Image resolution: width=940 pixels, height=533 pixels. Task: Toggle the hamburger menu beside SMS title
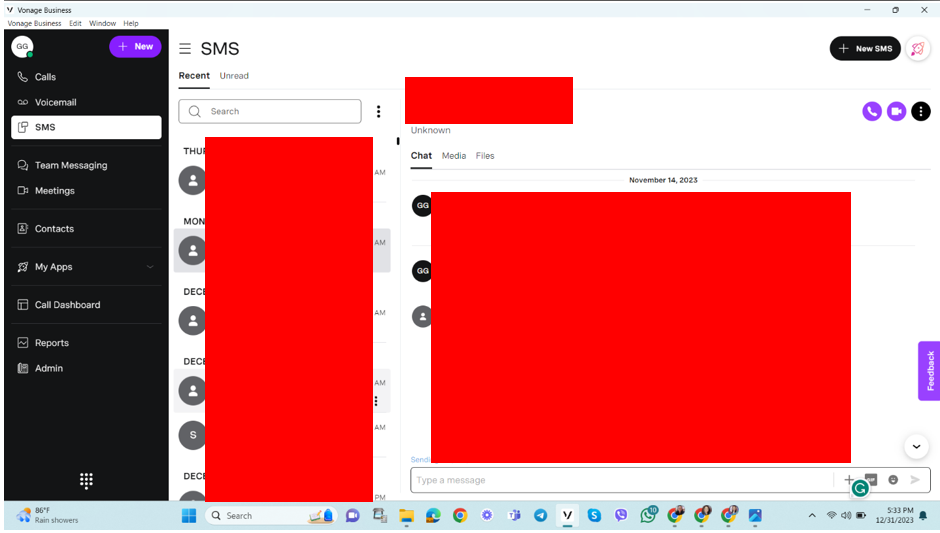tap(185, 49)
